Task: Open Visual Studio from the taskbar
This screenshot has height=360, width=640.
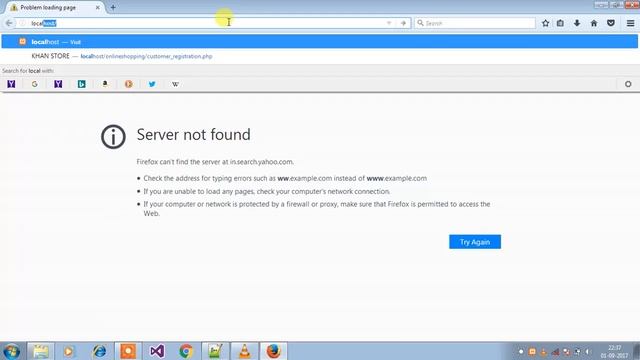Action: coord(157,351)
